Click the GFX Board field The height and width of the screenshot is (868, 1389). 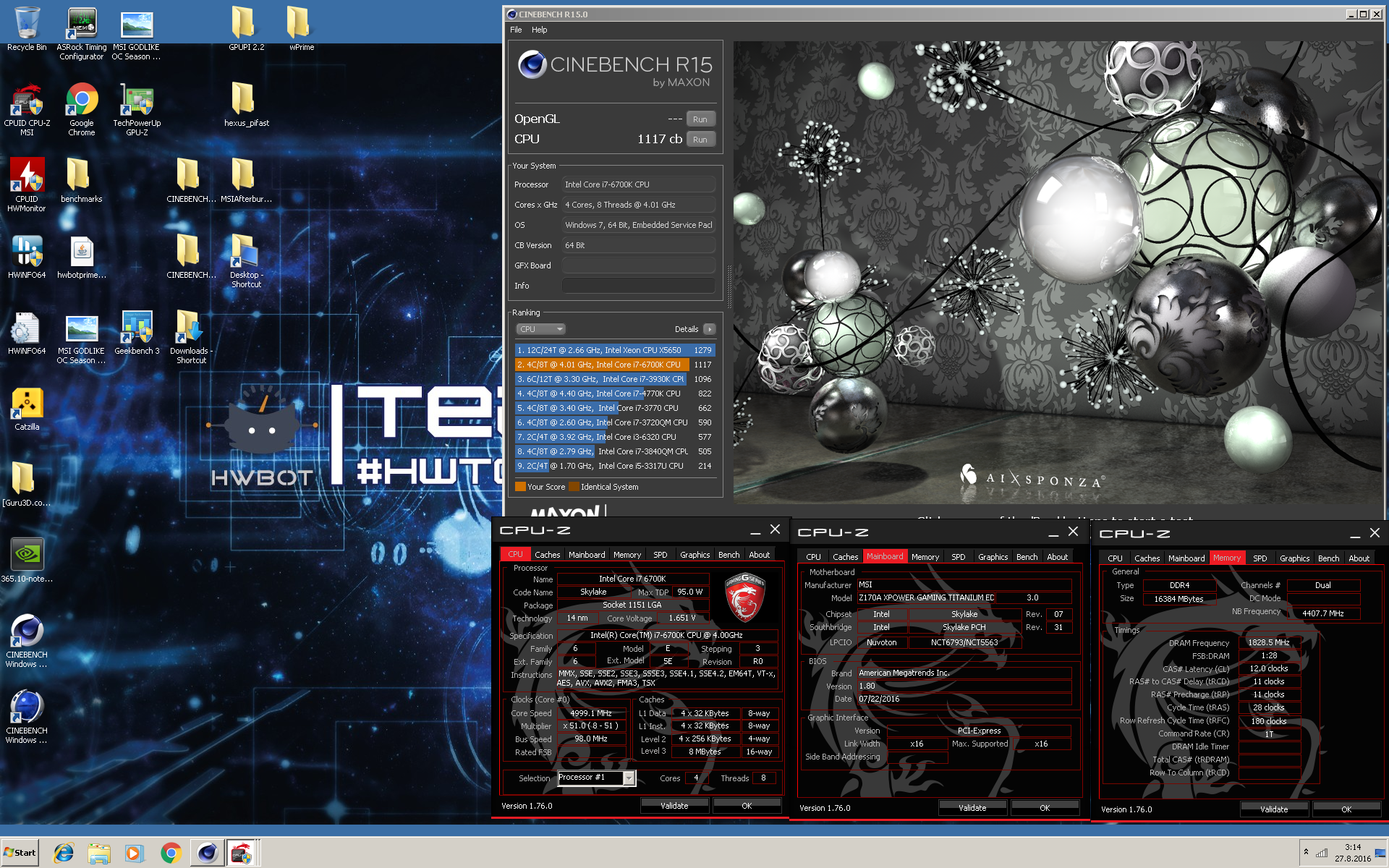tap(638, 265)
